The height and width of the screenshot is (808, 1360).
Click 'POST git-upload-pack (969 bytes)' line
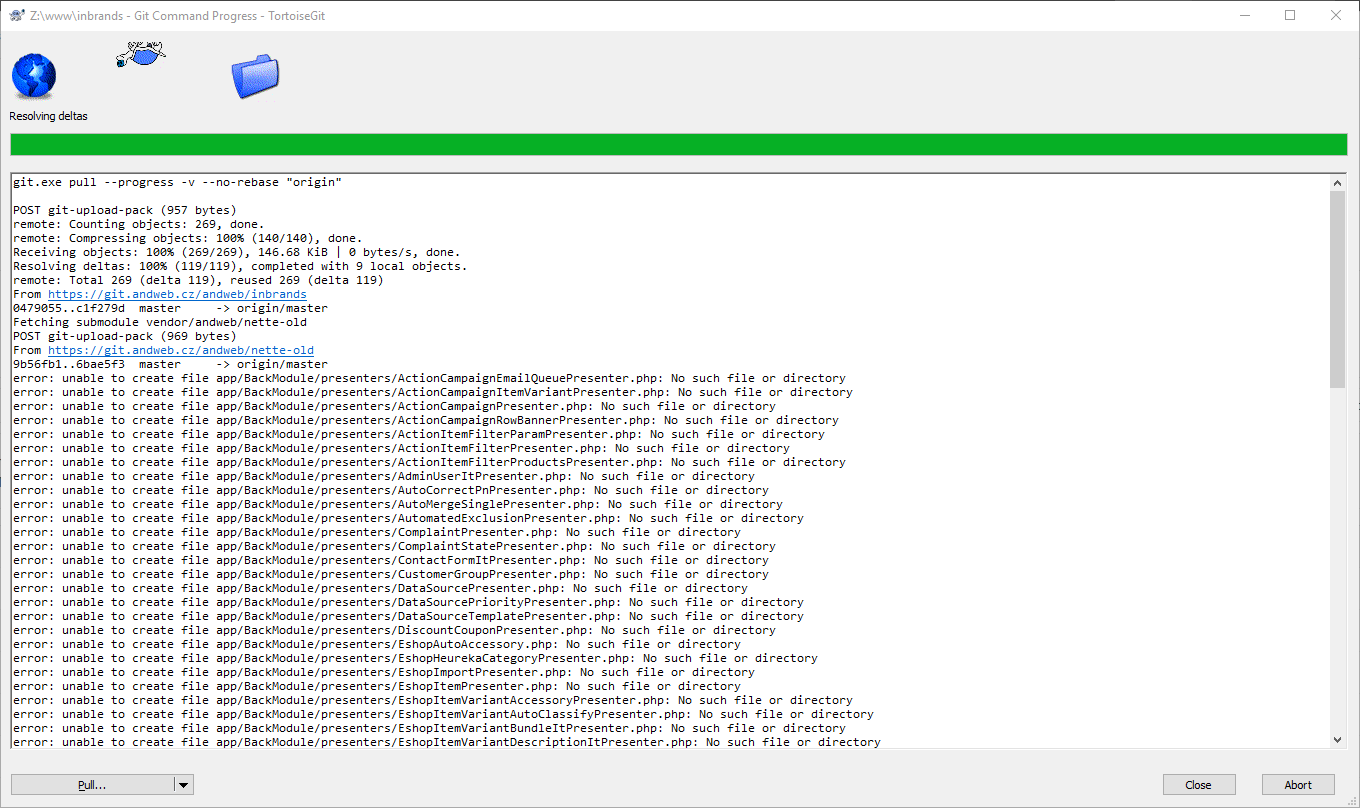pos(125,337)
